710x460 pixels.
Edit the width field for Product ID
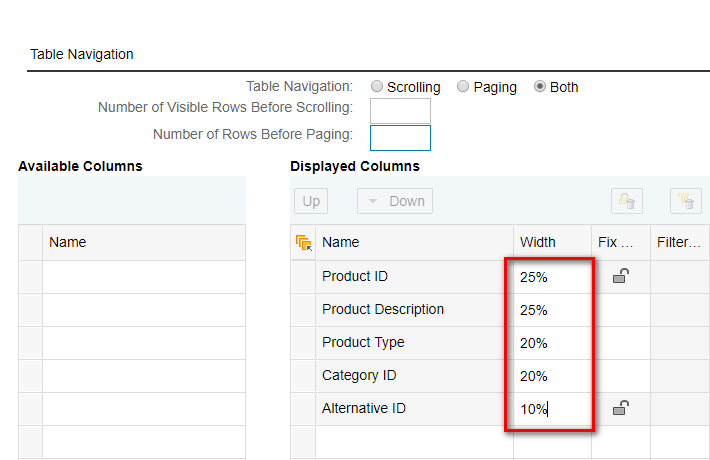(550, 277)
